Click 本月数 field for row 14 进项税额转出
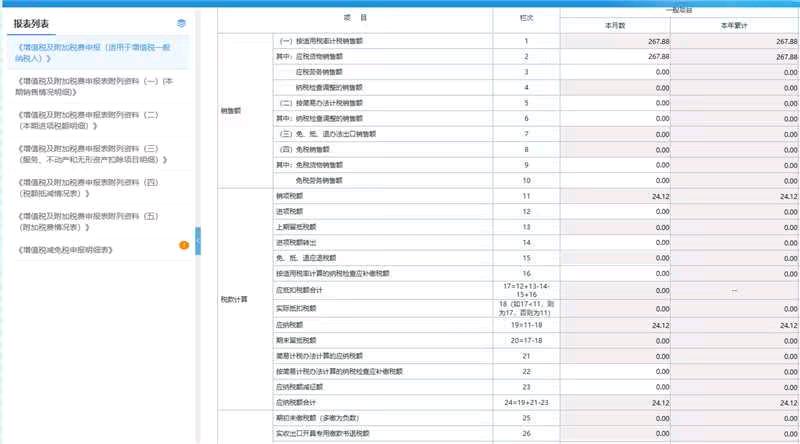 pyautogui.click(x=615, y=243)
